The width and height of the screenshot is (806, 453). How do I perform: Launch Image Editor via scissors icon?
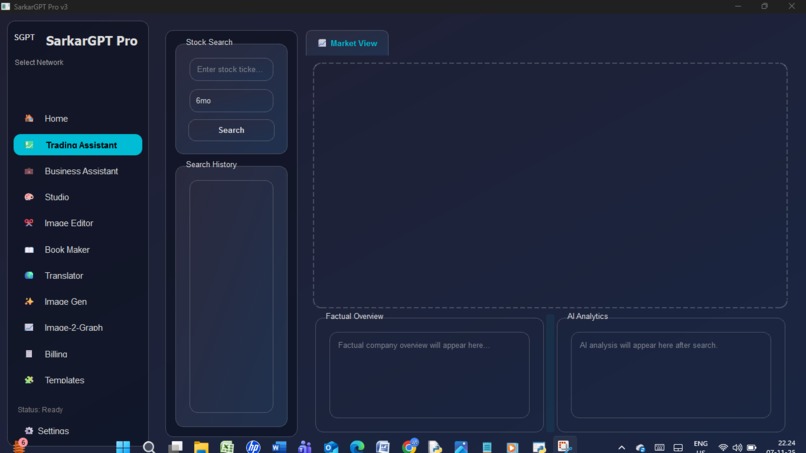point(29,223)
